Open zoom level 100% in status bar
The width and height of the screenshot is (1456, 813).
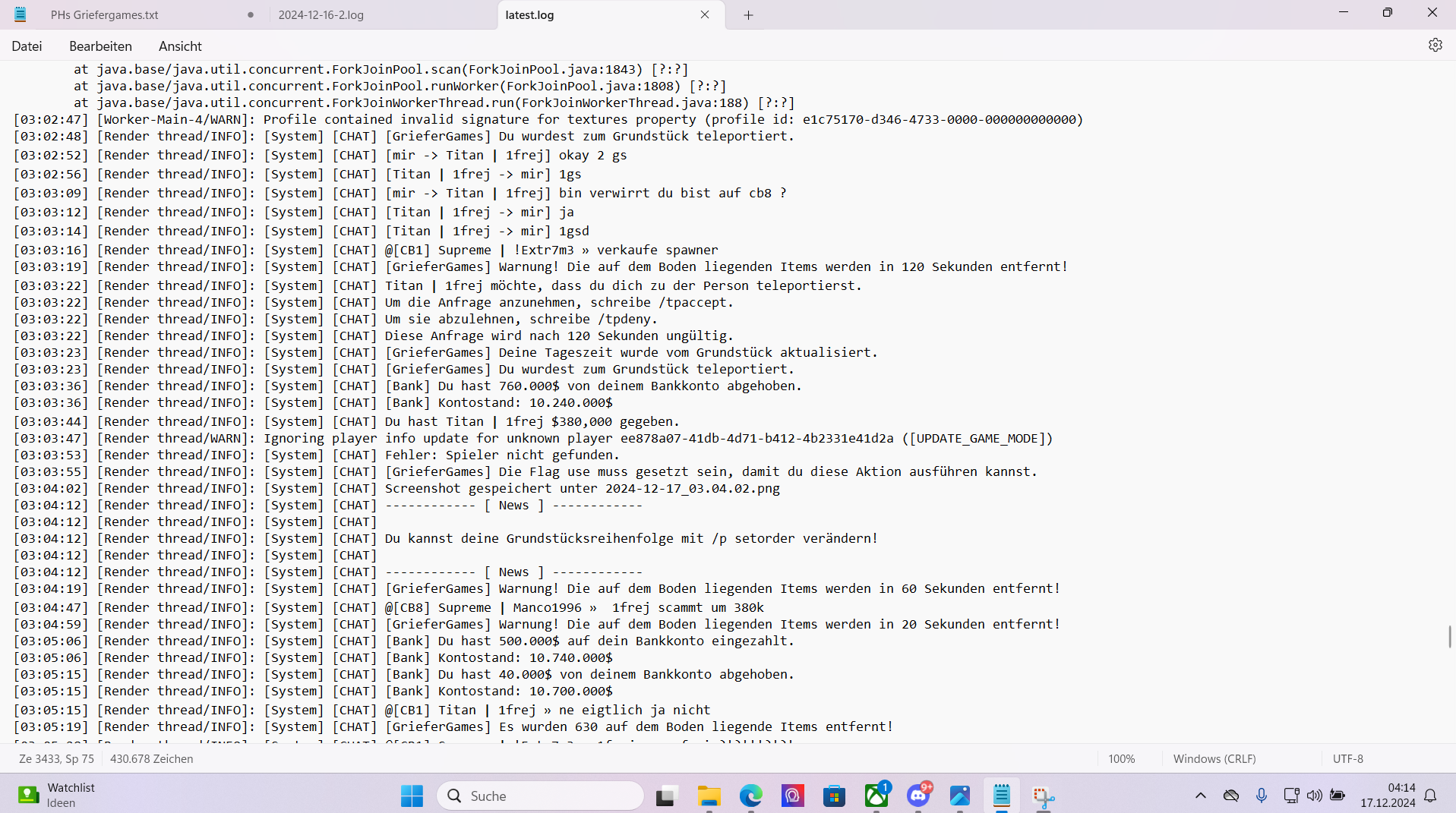pyautogui.click(x=1122, y=758)
